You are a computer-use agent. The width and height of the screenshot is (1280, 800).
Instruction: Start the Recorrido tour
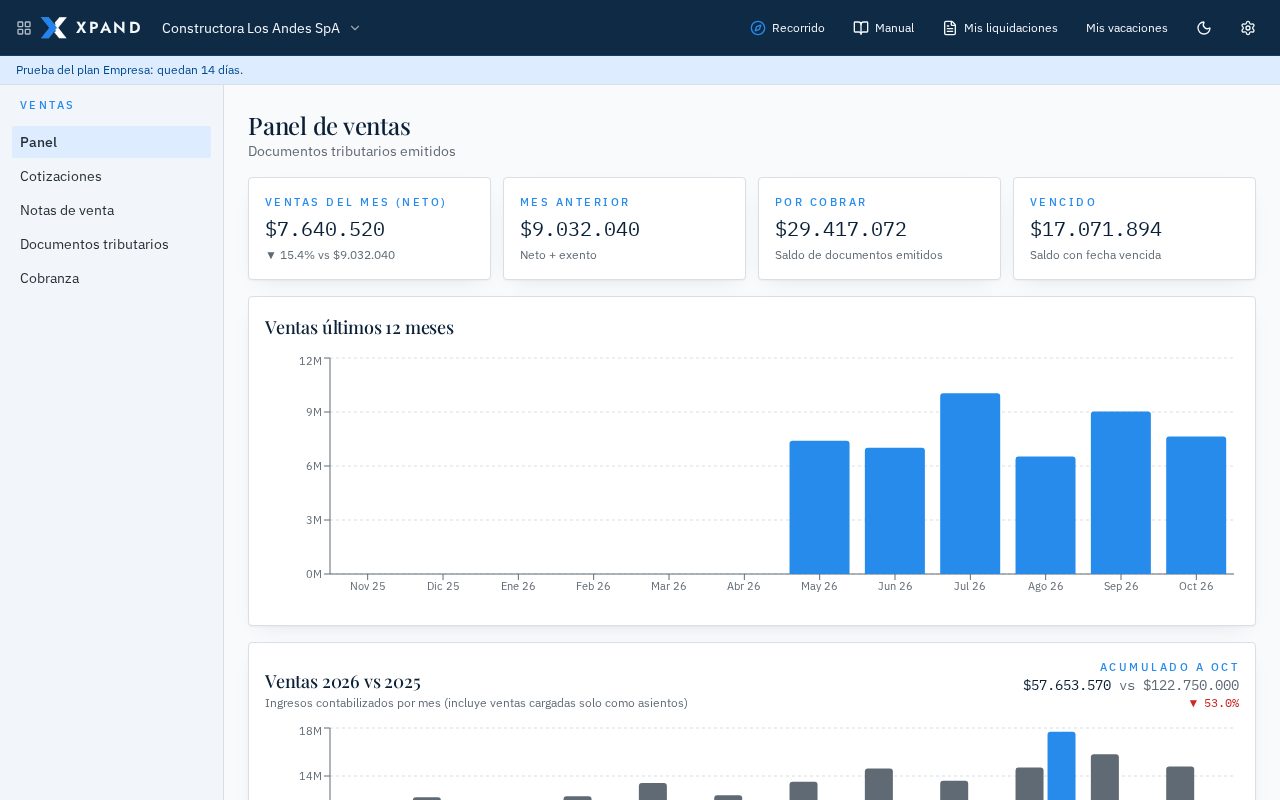point(788,28)
